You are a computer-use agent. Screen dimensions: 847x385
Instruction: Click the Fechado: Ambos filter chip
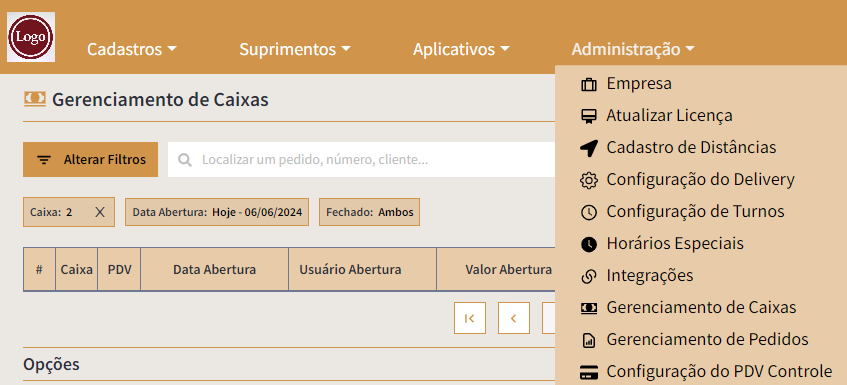369,212
